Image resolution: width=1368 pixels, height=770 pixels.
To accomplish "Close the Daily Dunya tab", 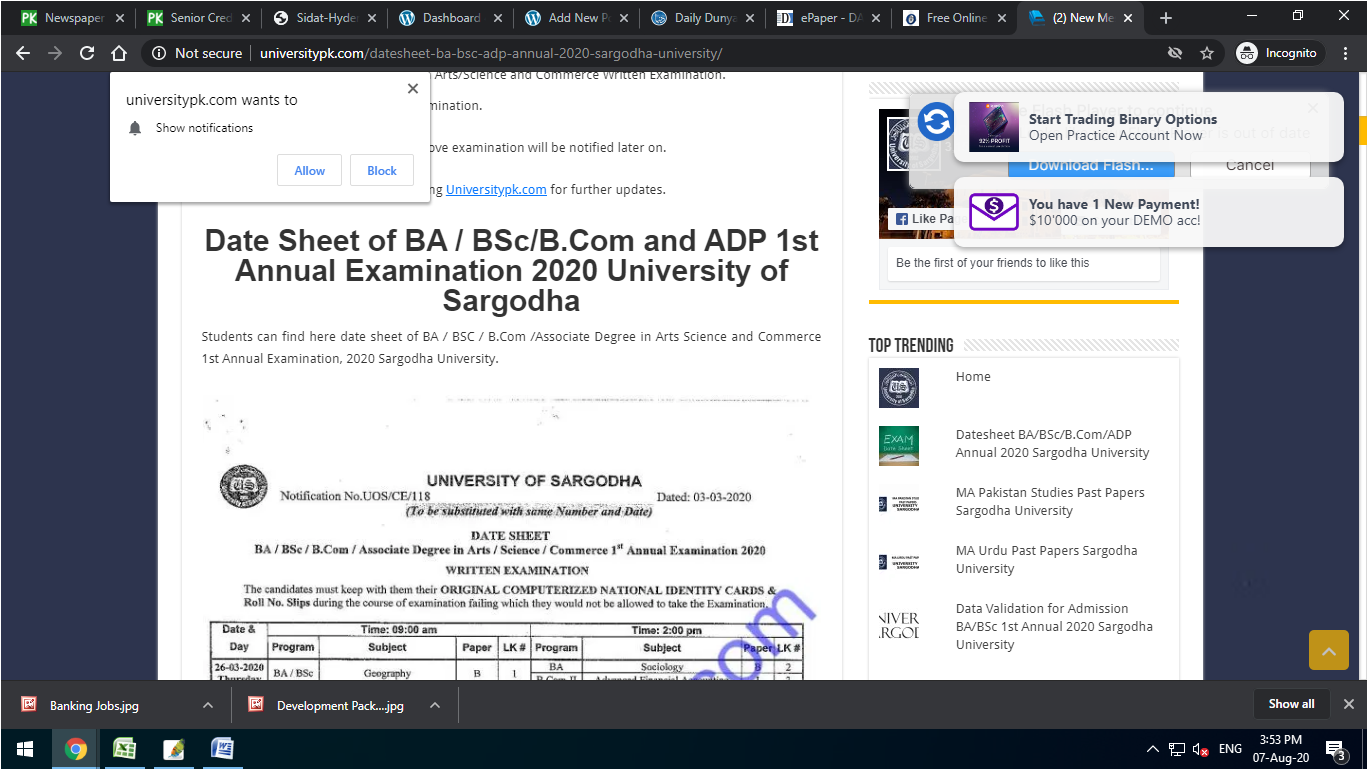I will click(x=750, y=18).
